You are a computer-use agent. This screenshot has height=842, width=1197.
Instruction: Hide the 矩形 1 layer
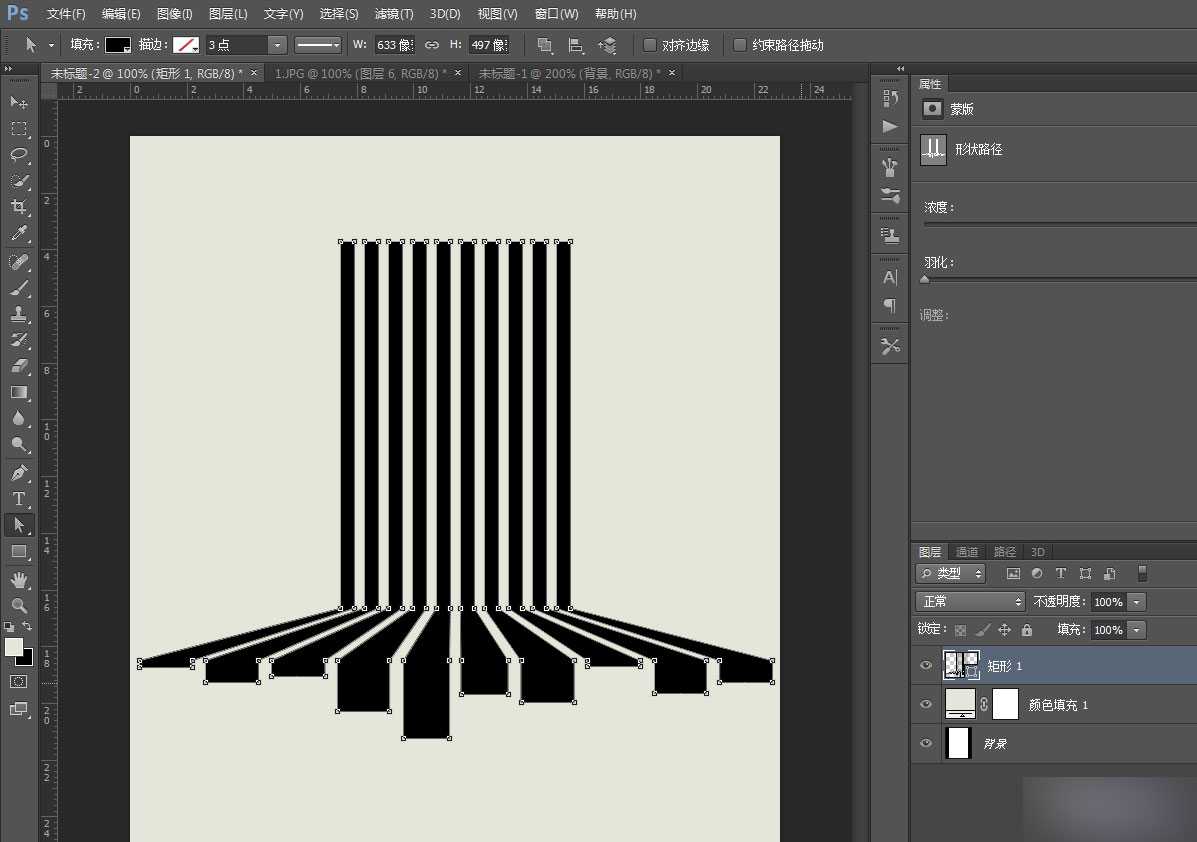(x=926, y=665)
